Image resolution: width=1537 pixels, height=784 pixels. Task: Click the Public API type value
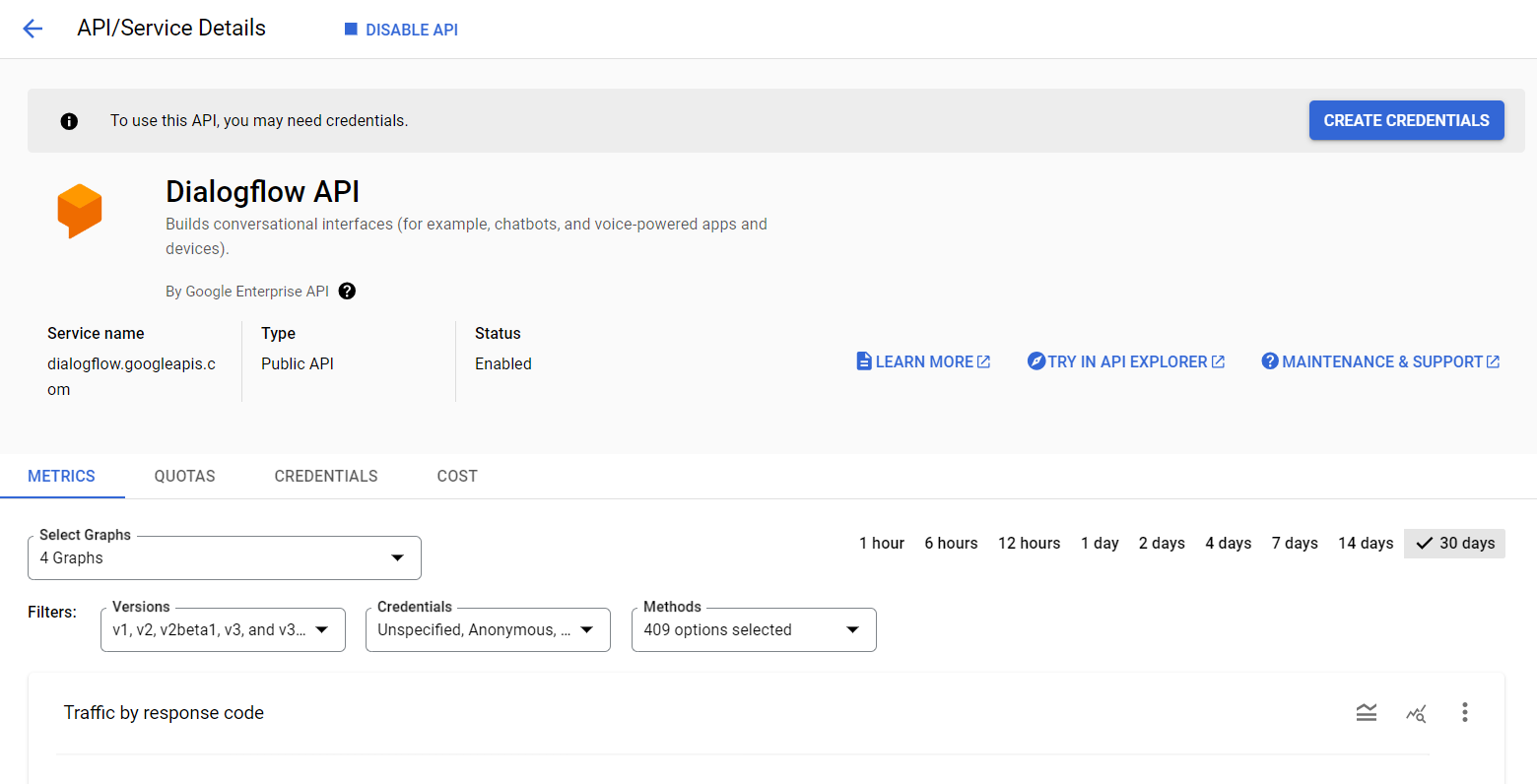point(298,363)
